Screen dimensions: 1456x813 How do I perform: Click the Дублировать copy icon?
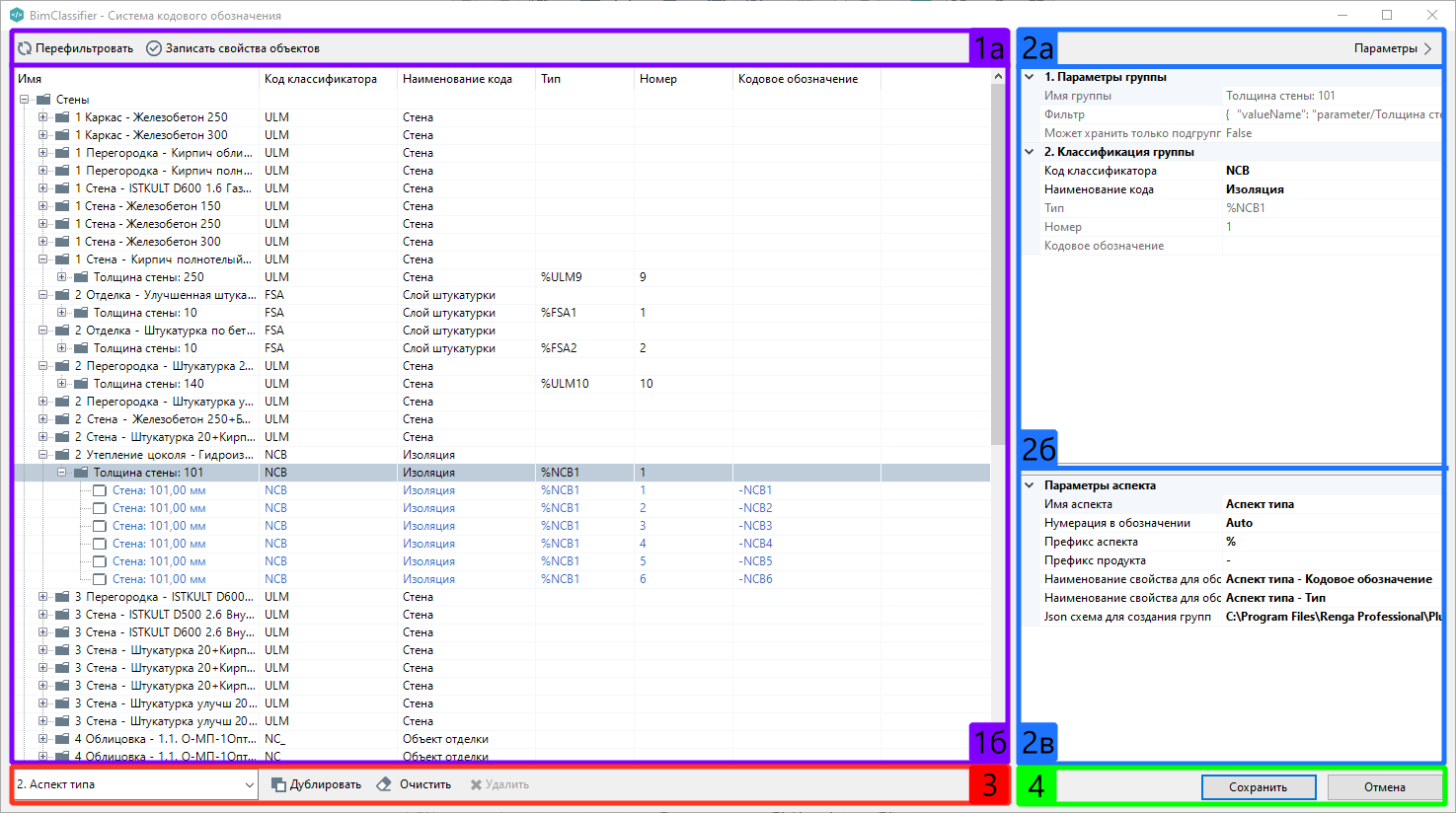pyautogui.click(x=278, y=784)
